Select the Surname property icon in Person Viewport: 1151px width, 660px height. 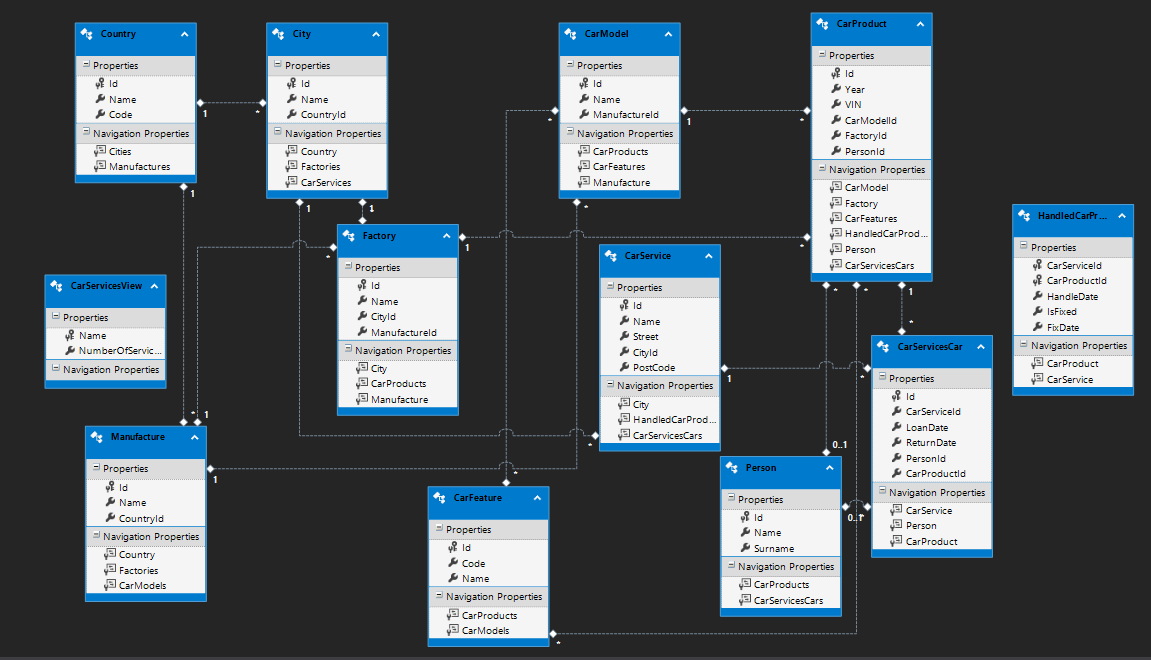tap(746, 547)
